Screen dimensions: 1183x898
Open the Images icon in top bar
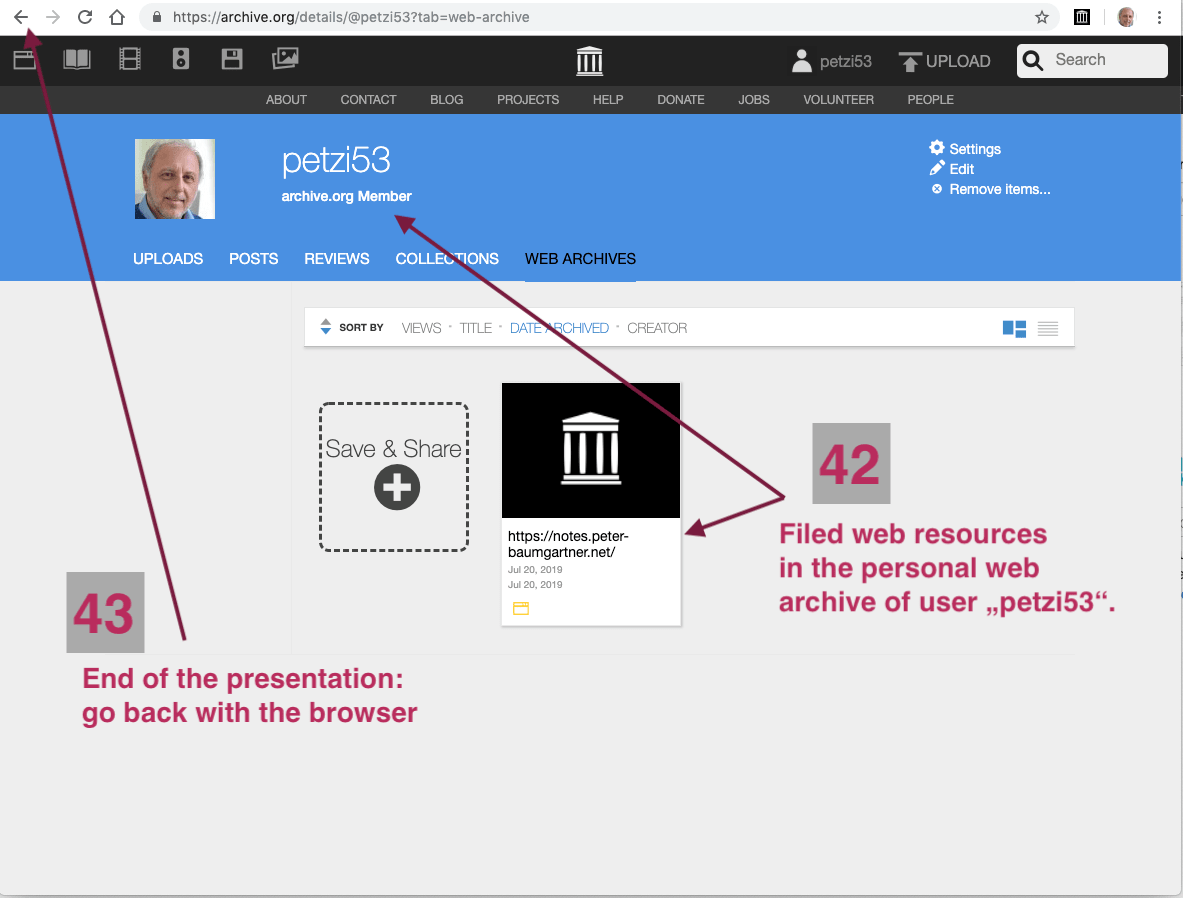285,60
